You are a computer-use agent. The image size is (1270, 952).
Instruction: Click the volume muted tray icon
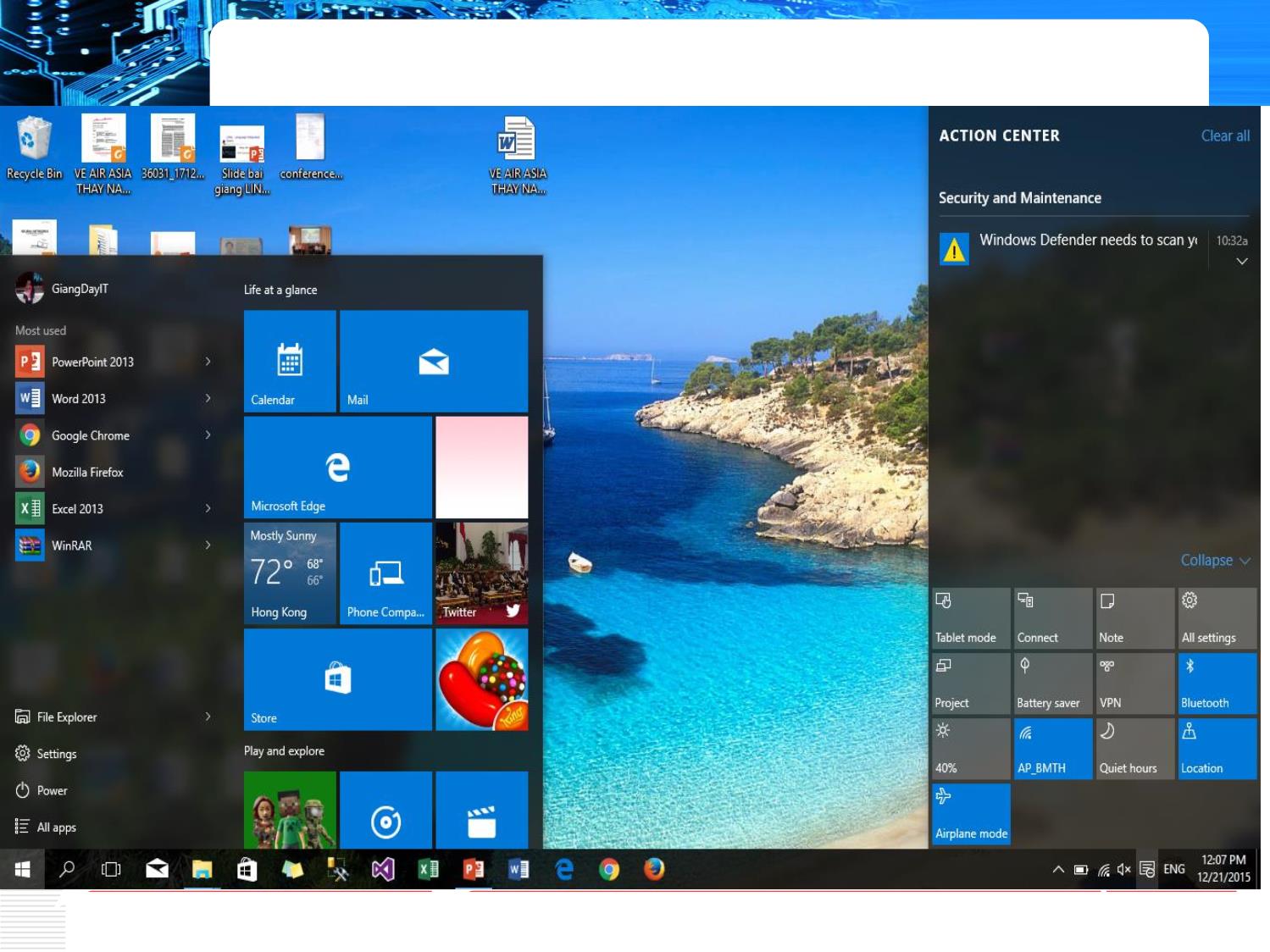(x=1124, y=869)
